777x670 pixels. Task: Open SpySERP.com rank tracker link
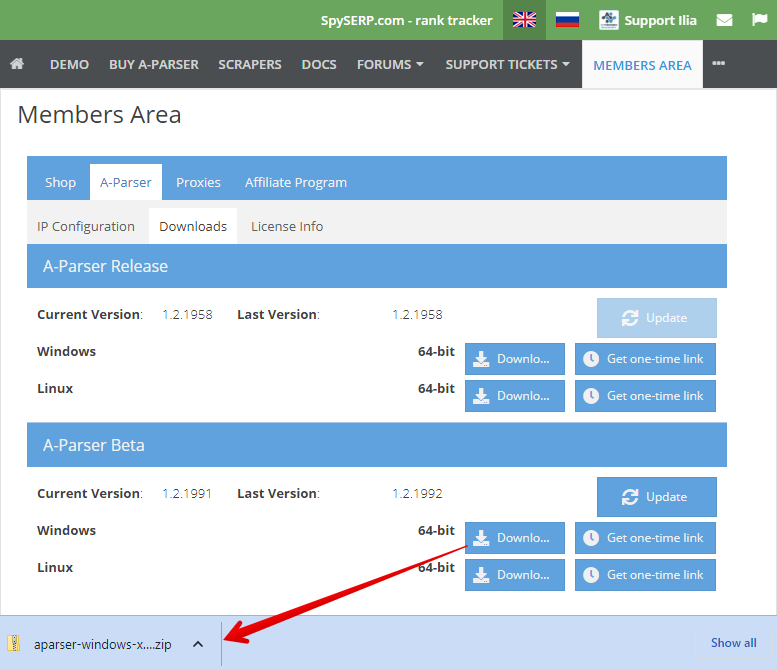pos(406,20)
